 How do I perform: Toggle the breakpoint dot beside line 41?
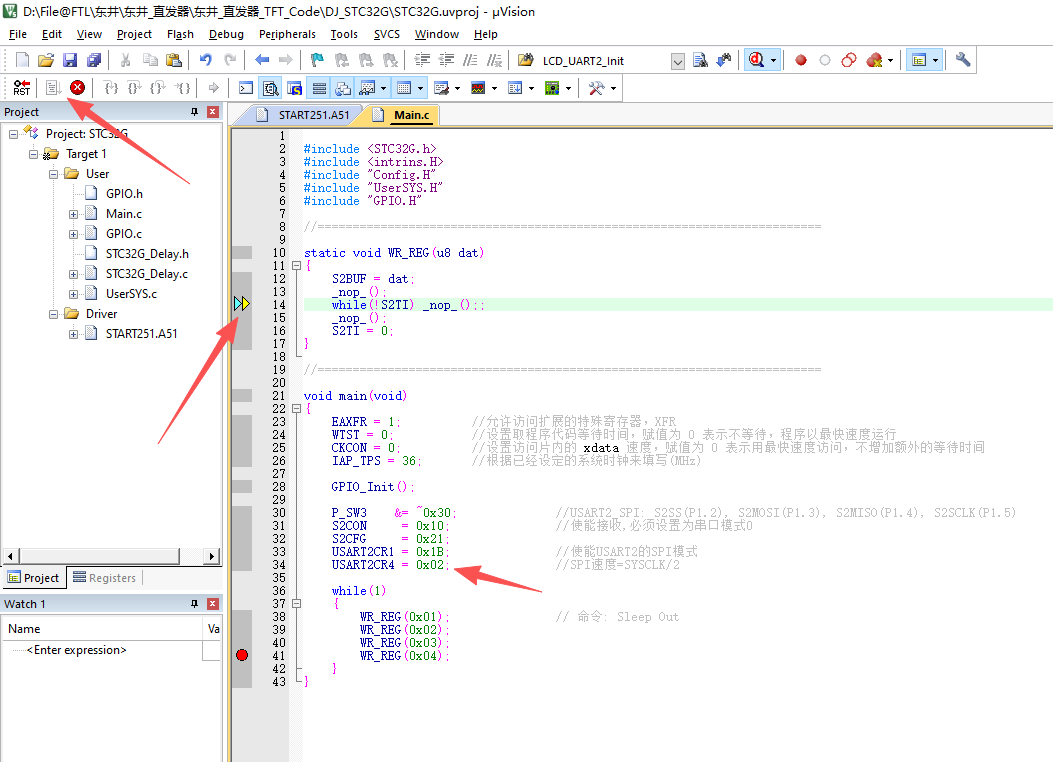(x=241, y=654)
